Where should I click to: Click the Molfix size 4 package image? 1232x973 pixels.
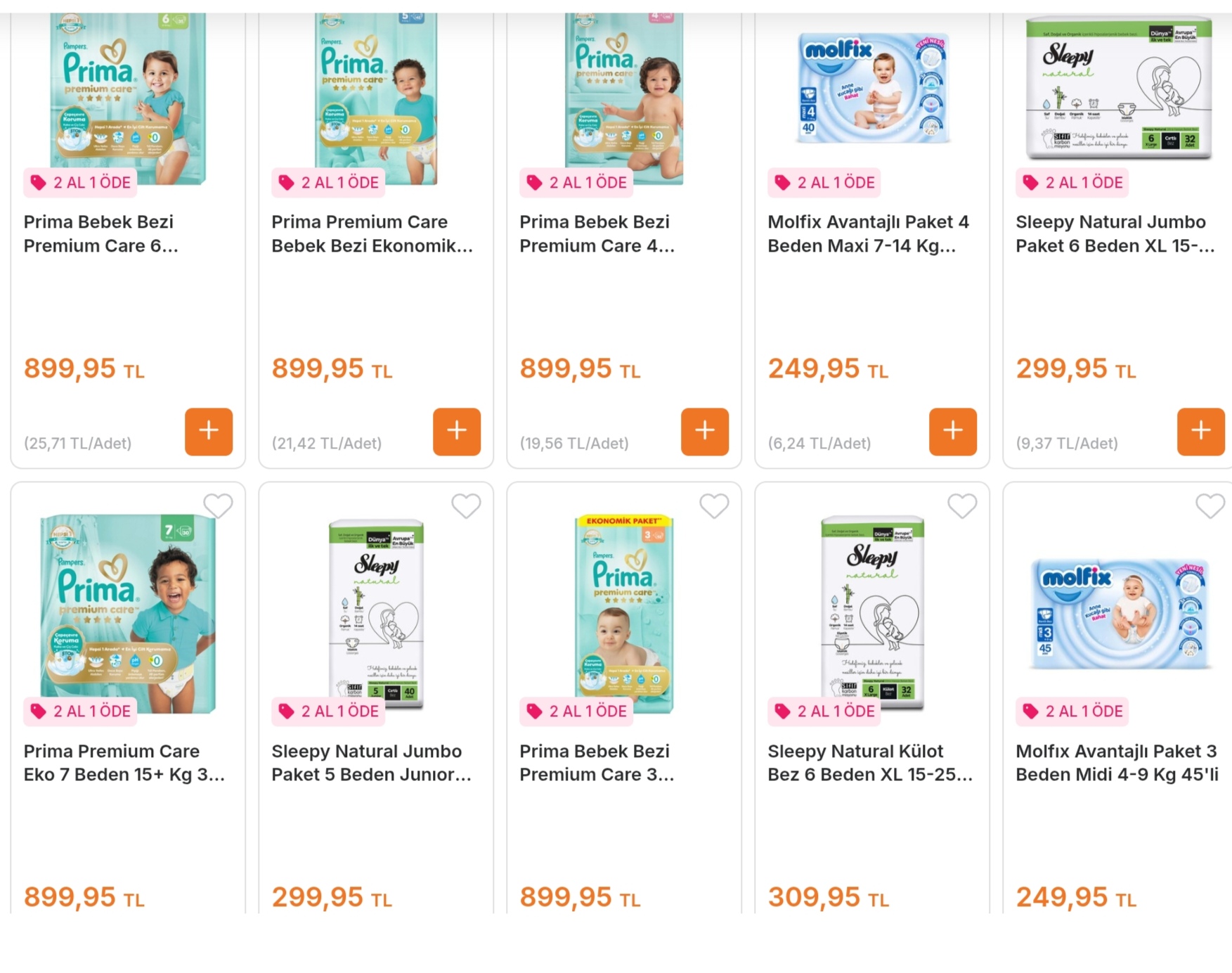(872, 88)
